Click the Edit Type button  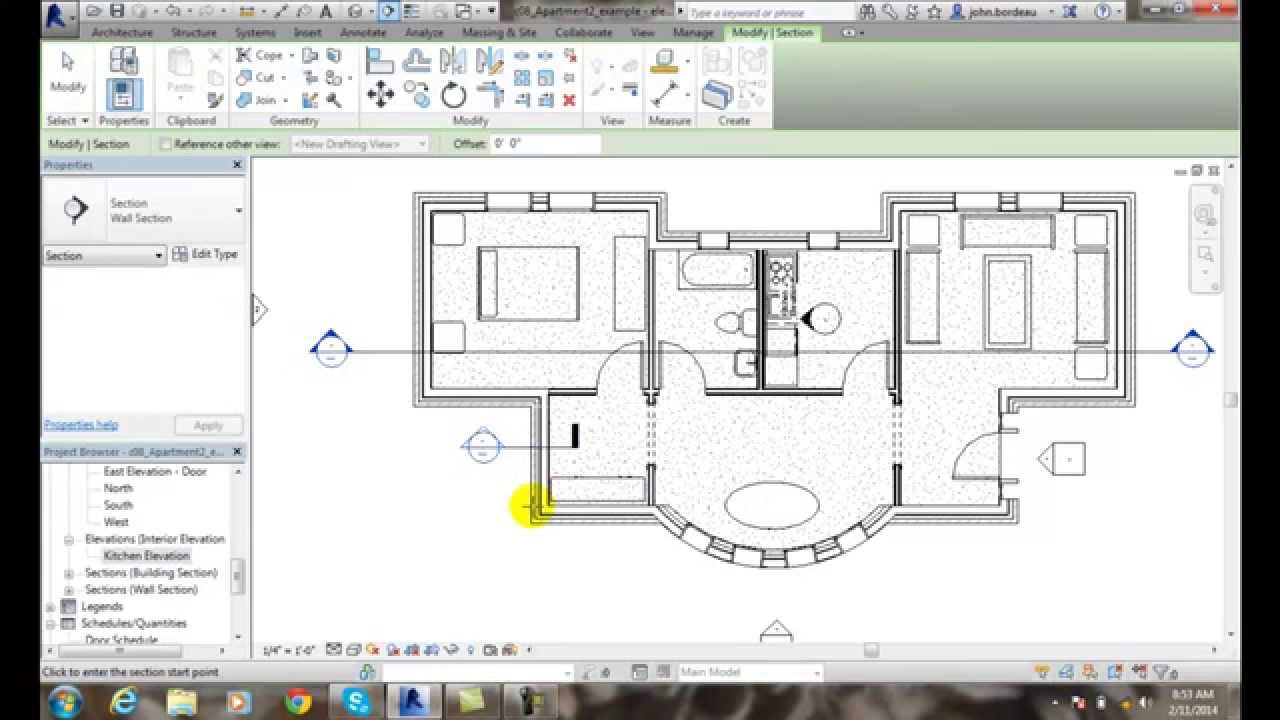coord(205,255)
